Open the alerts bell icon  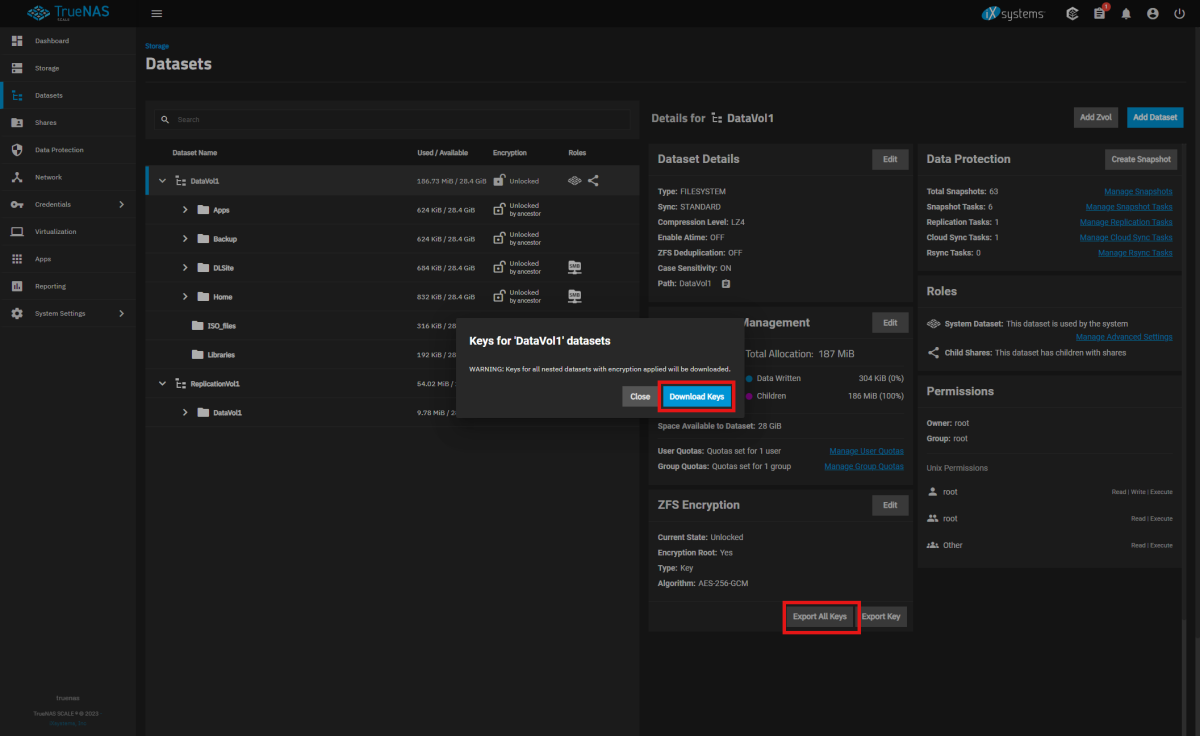coord(1126,14)
